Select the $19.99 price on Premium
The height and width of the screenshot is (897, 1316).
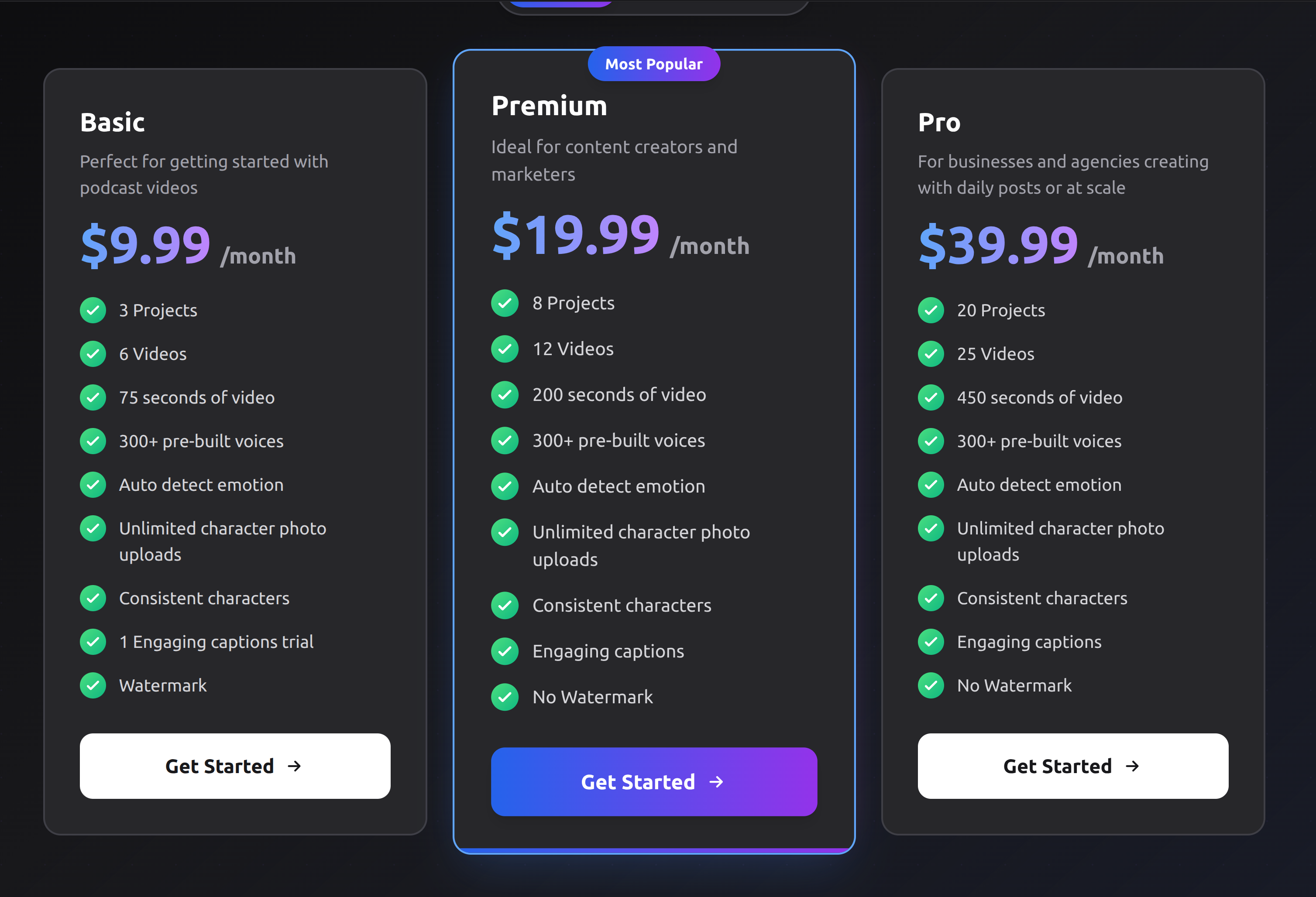click(x=574, y=233)
